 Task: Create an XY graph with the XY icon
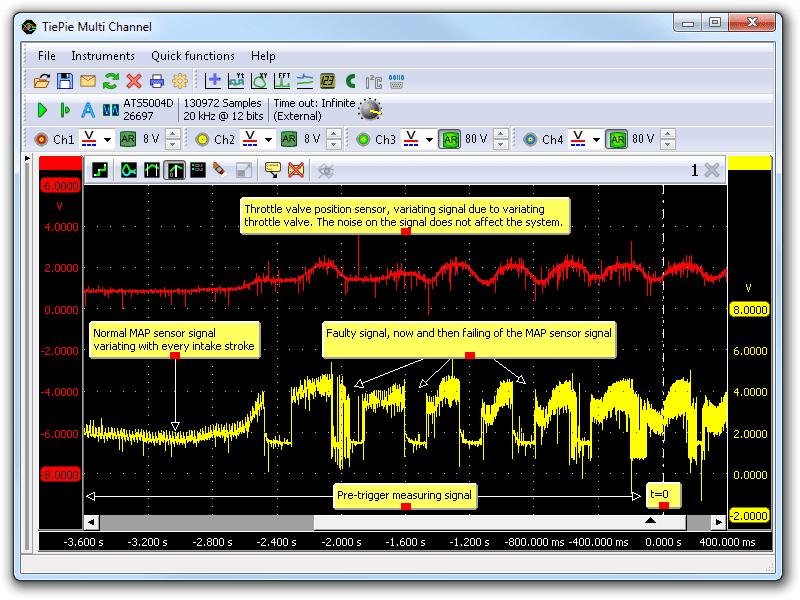259,81
